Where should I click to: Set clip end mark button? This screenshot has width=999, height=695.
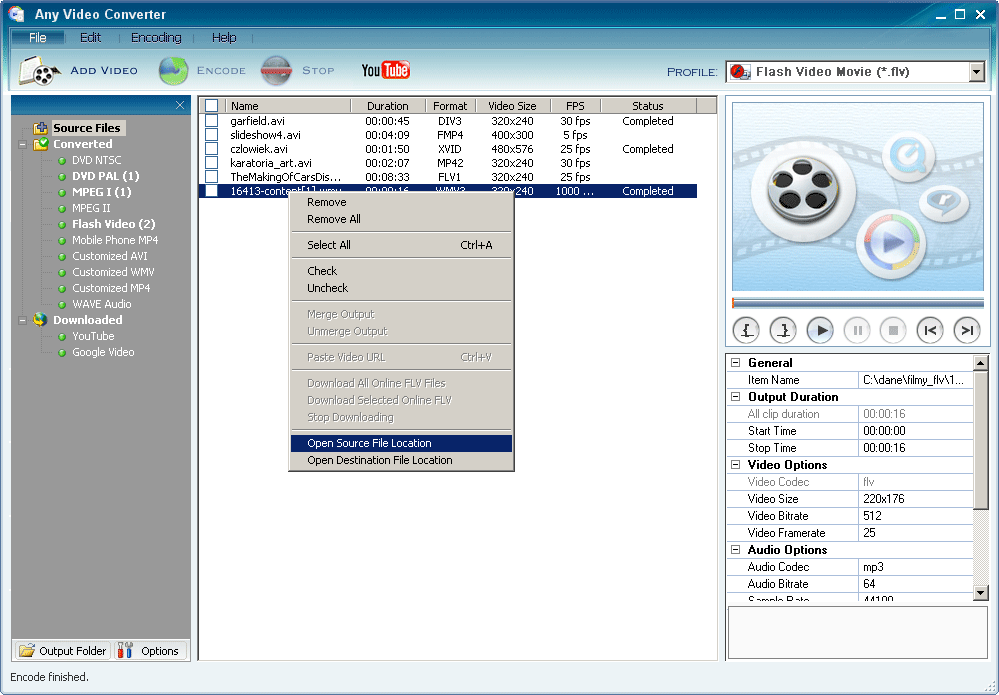(x=783, y=330)
